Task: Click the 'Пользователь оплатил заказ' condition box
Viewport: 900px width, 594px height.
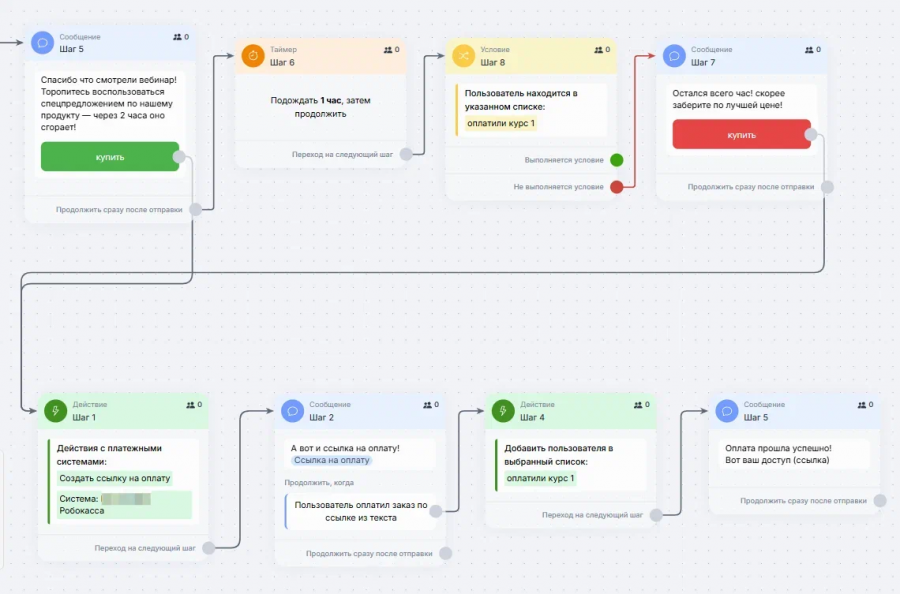Action: pos(361,511)
